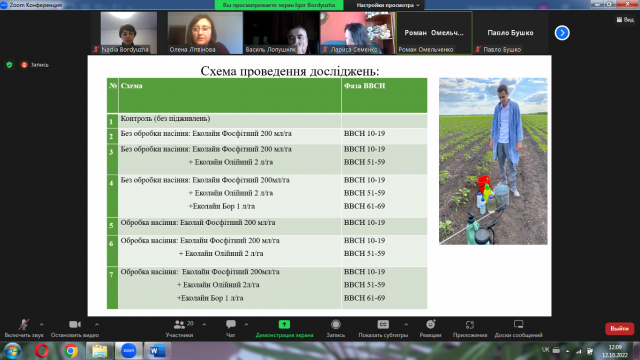Expand audio options arrow next to microphone
Viewport: 640px width, 360px height.
click(x=42, y=324)
